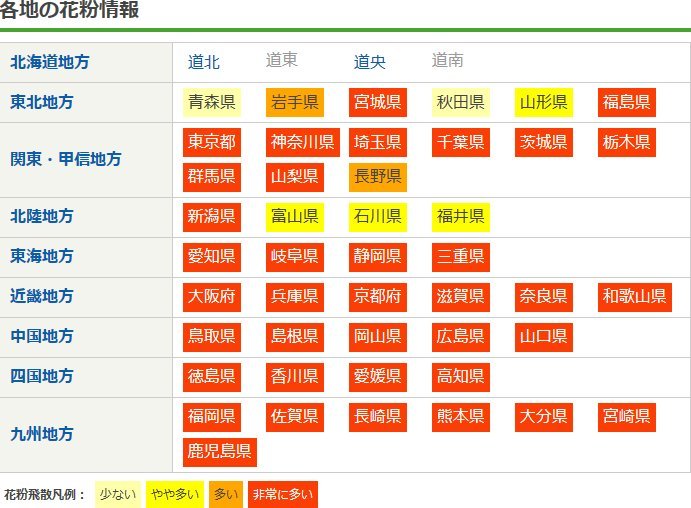691x508 pixels.
Task: Open 道北 link for Hokkaido
Action: pos(204,62)
